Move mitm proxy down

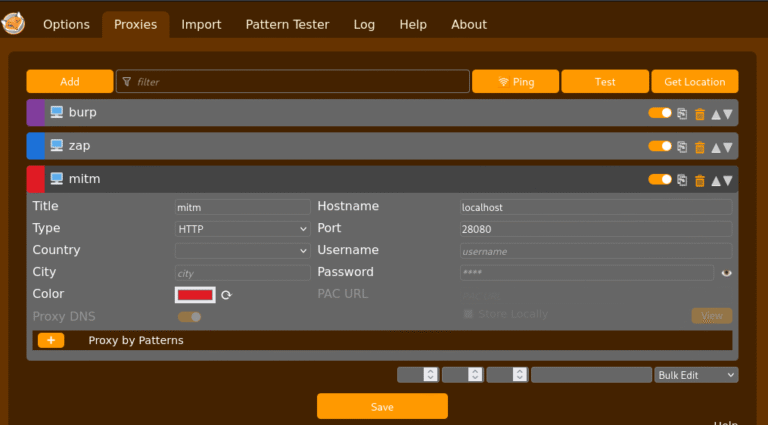[x=728, y=181]
